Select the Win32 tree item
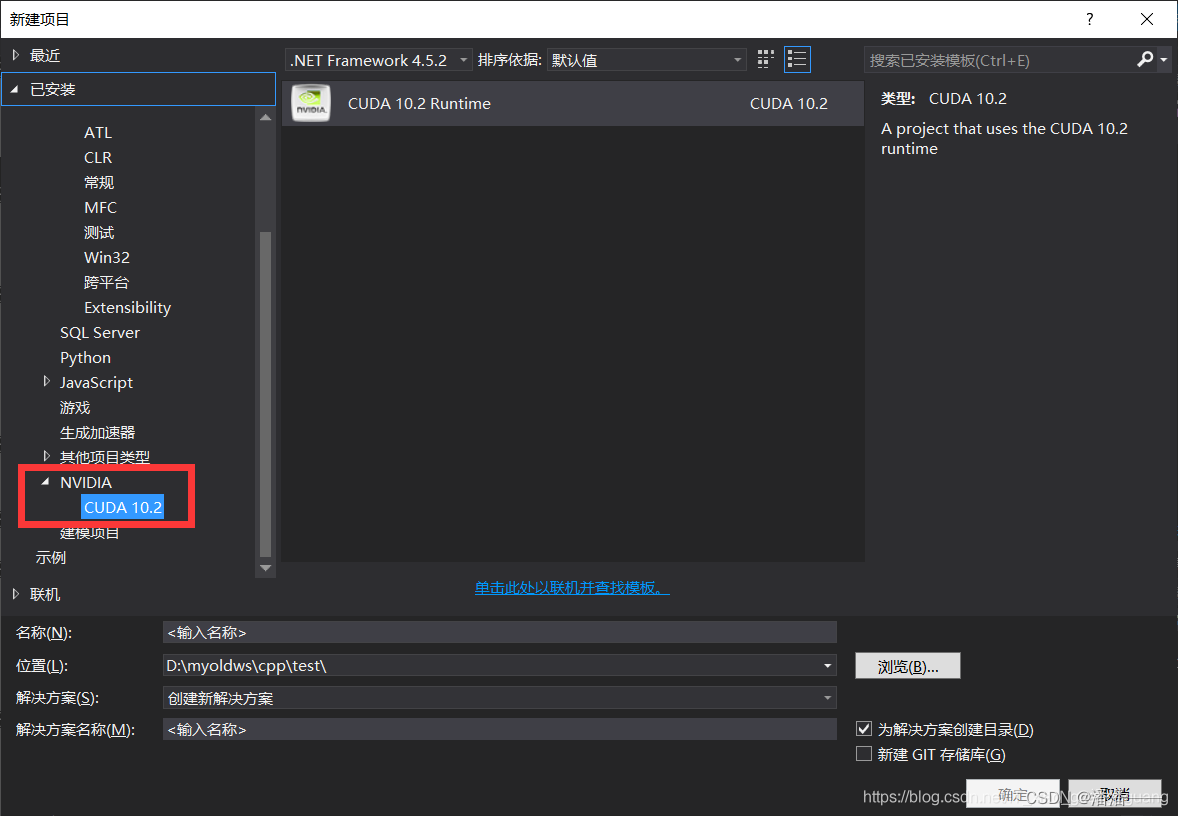 click(107, 257)
